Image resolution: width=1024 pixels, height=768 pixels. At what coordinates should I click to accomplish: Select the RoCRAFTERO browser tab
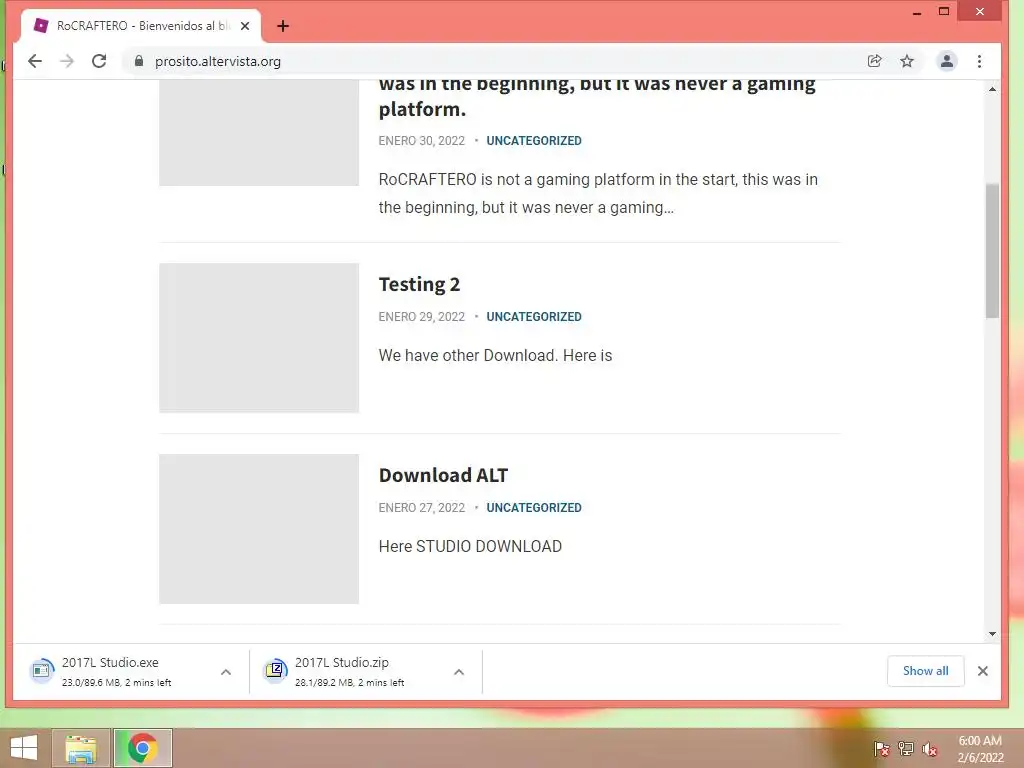142,26
